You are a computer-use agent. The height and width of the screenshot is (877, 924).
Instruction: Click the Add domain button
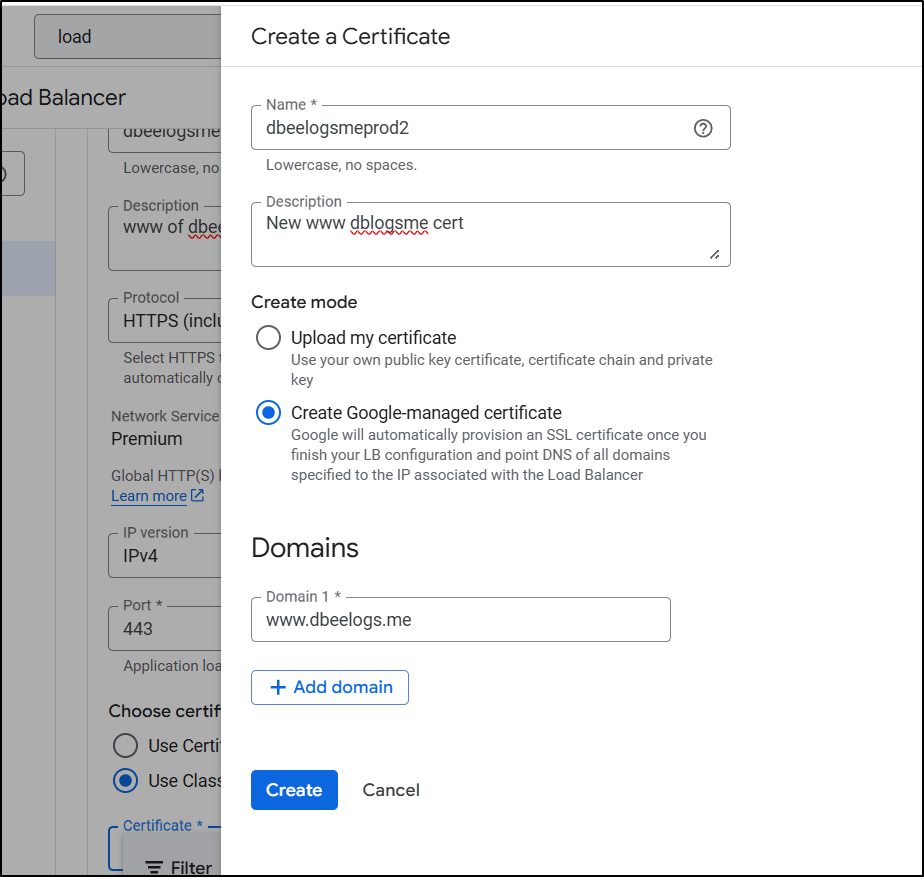coord(330,687)
